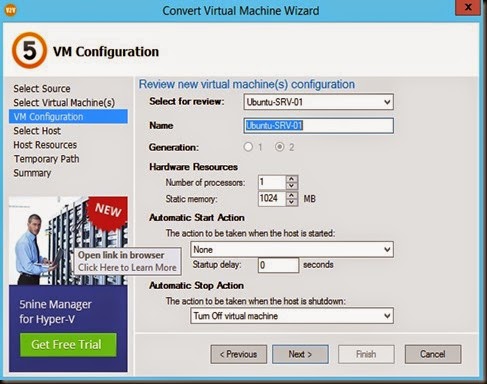Click the Get Free Trial button

(x=68, y=345)
